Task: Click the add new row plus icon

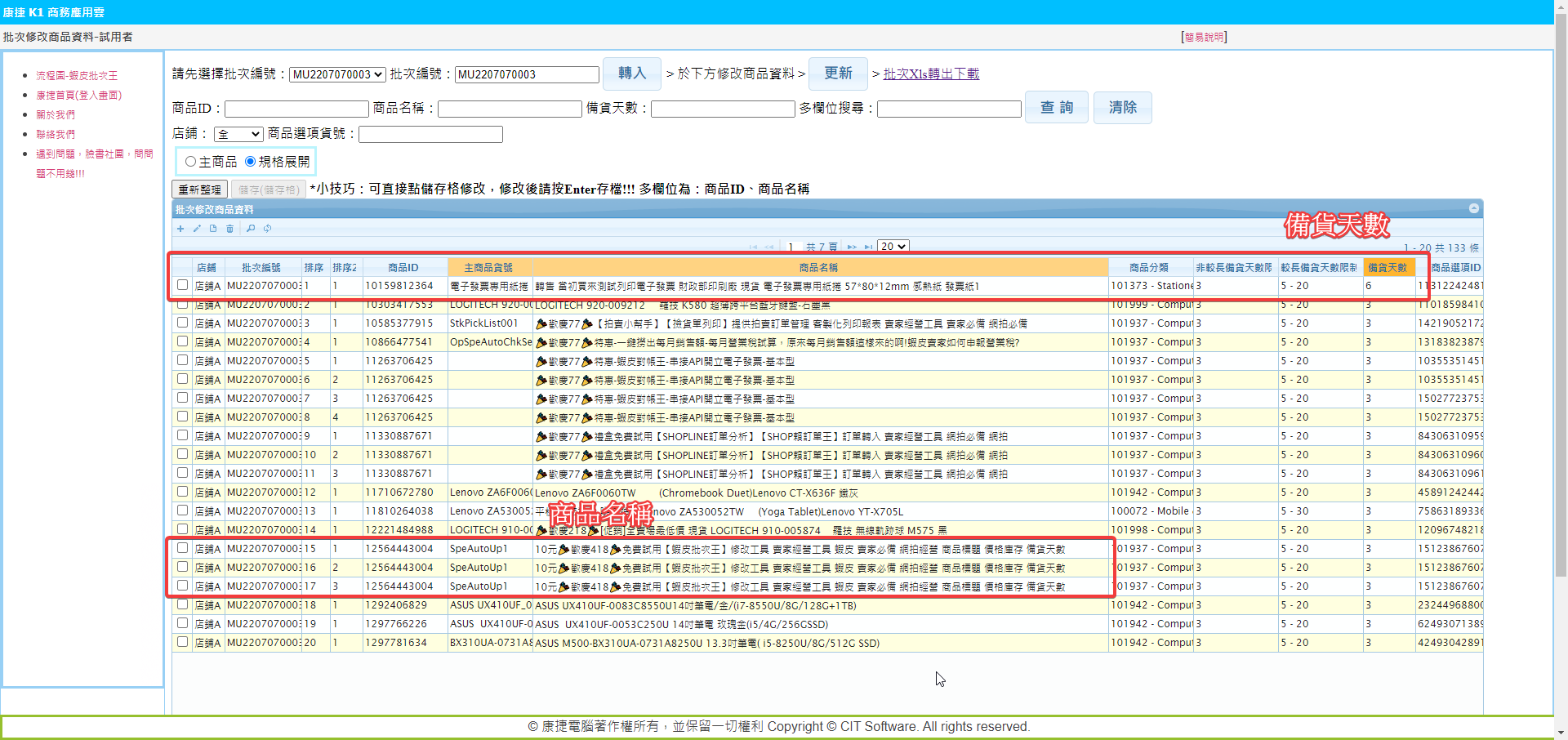Action: pyautogui.click(x=180, y=229)
